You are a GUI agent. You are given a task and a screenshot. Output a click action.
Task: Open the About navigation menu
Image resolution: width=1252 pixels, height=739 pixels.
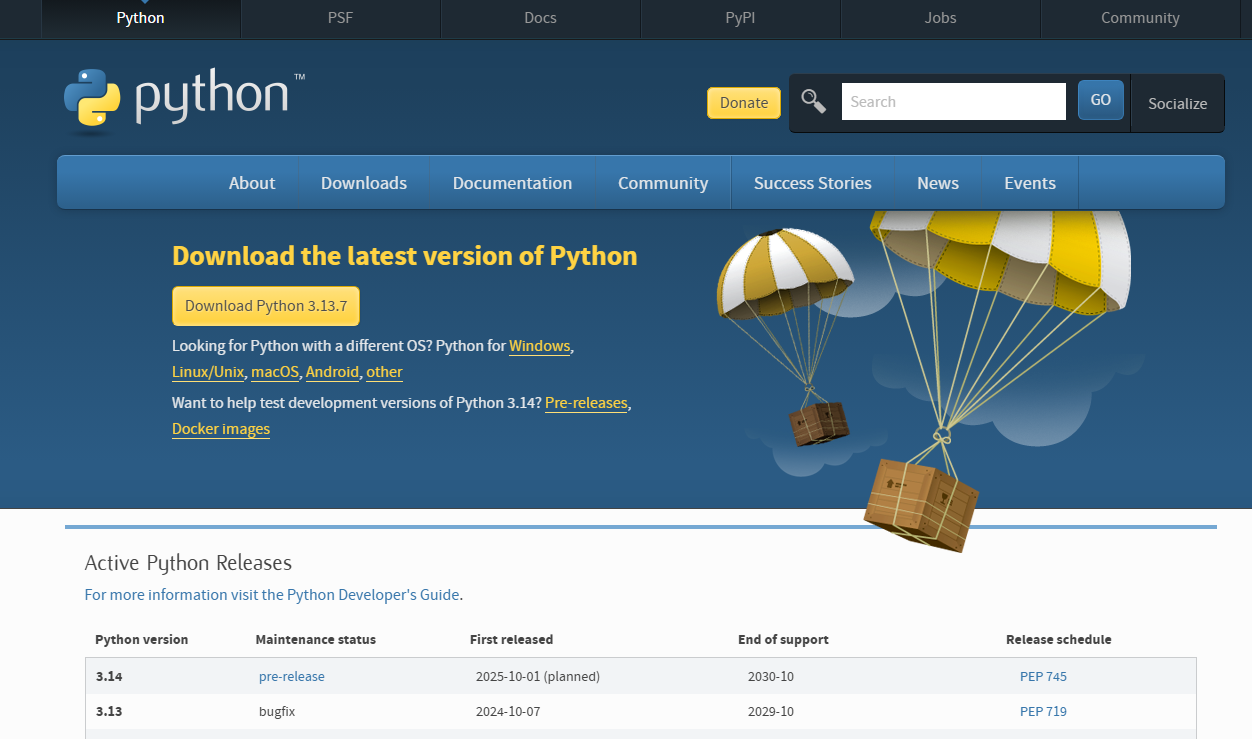click(x=252, y=183)
